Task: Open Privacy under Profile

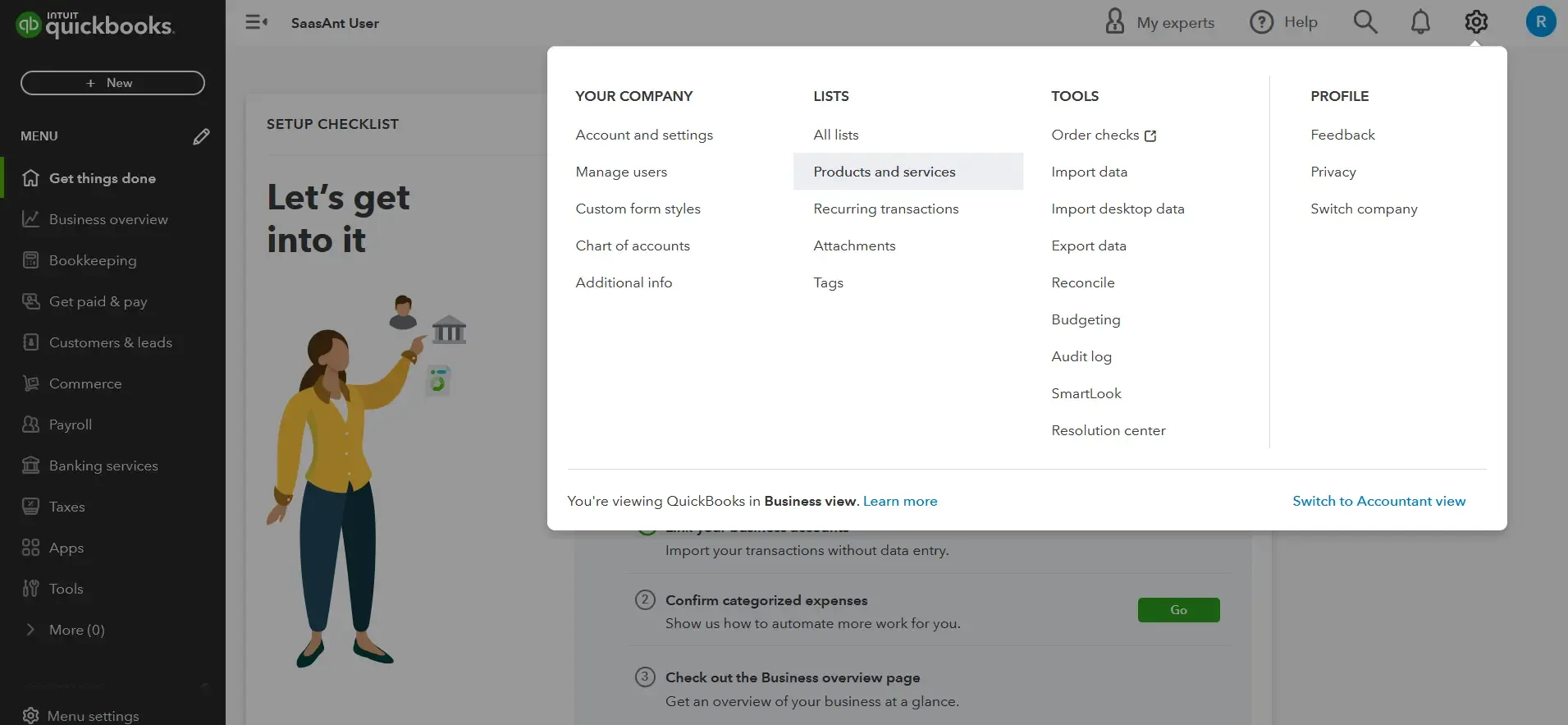Action: click(1333, 172)
